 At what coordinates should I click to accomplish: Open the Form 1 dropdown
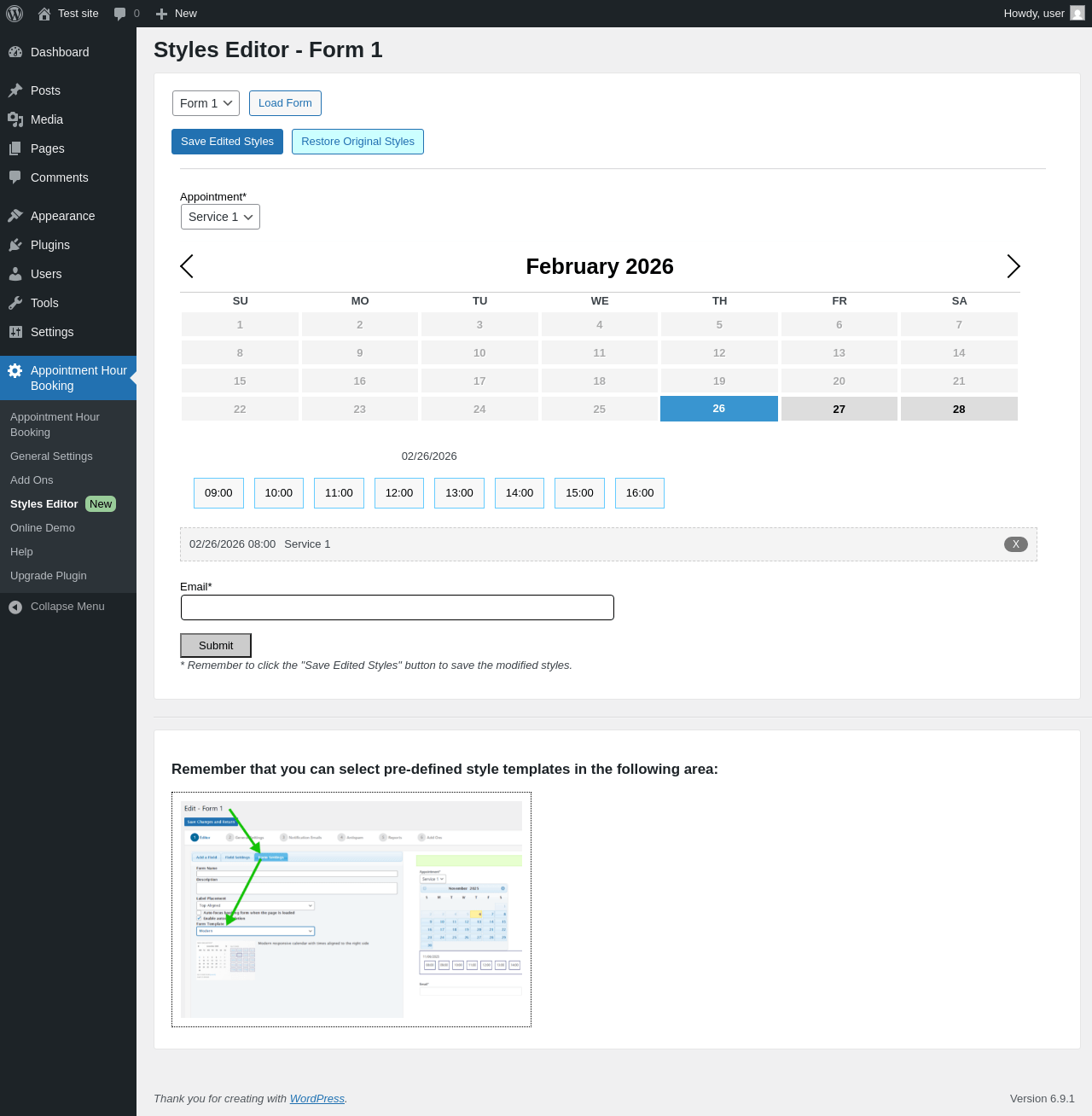pos(206,103)
